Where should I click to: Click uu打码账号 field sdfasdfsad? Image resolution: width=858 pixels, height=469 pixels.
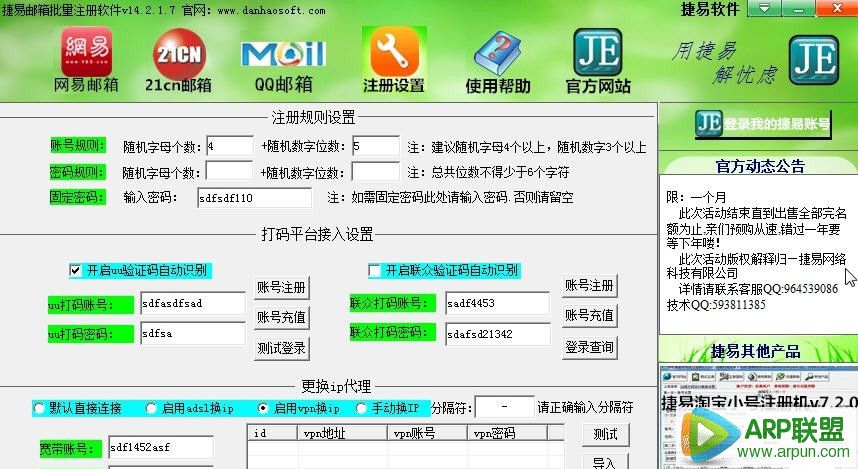click(193, 303)
